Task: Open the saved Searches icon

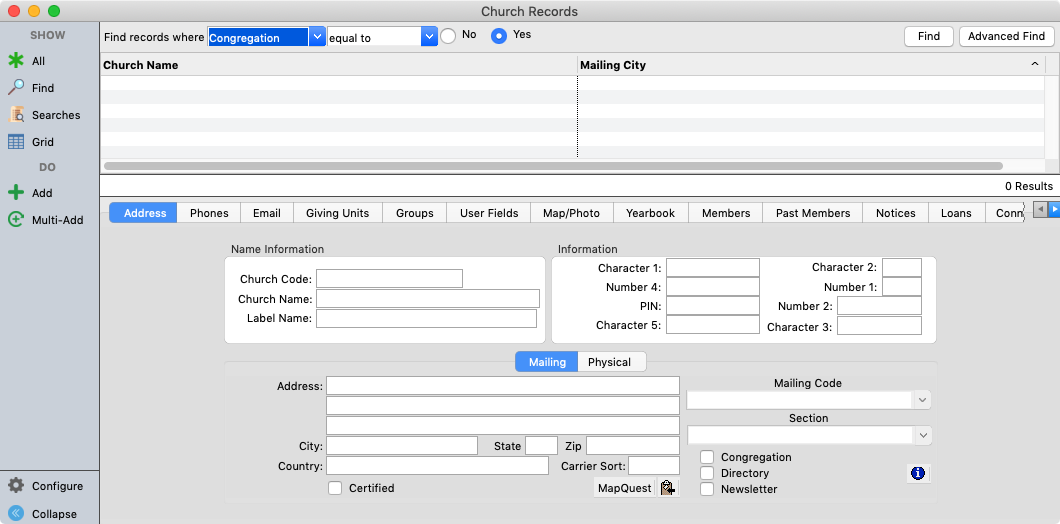Action: (x=16, y=115)
